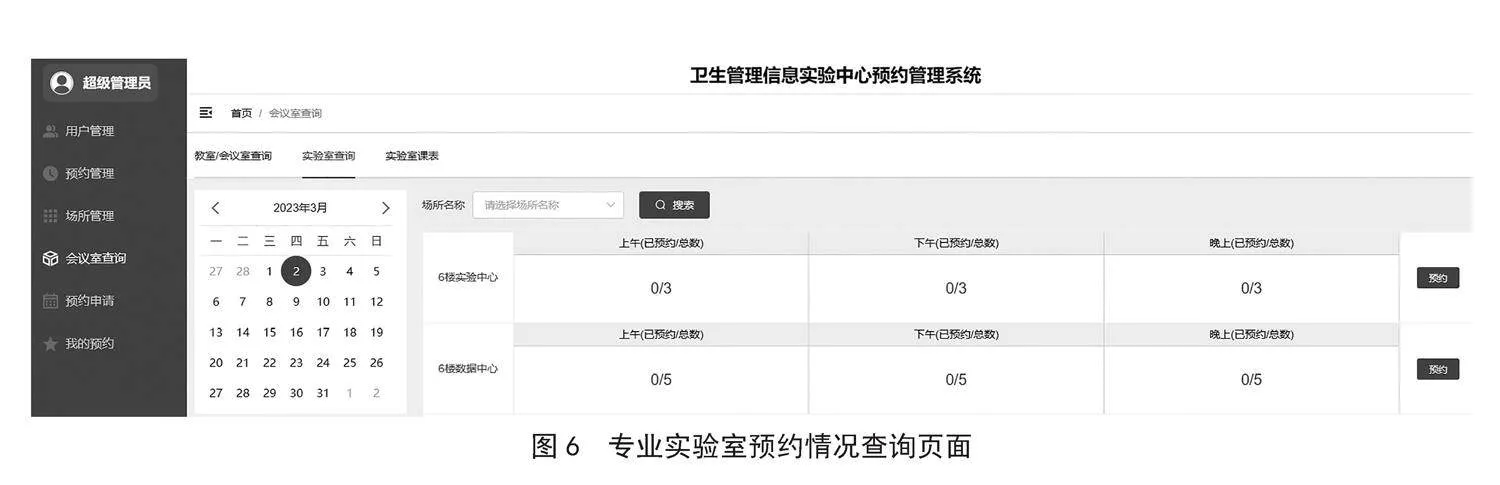This screenshot has height=485, width=1500.
Task: Switch to the 实验室查询 tab
Action: (328, 156)
